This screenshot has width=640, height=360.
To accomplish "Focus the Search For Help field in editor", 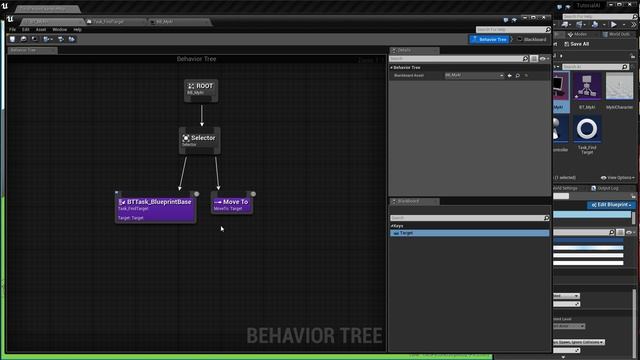I will 513,29.
